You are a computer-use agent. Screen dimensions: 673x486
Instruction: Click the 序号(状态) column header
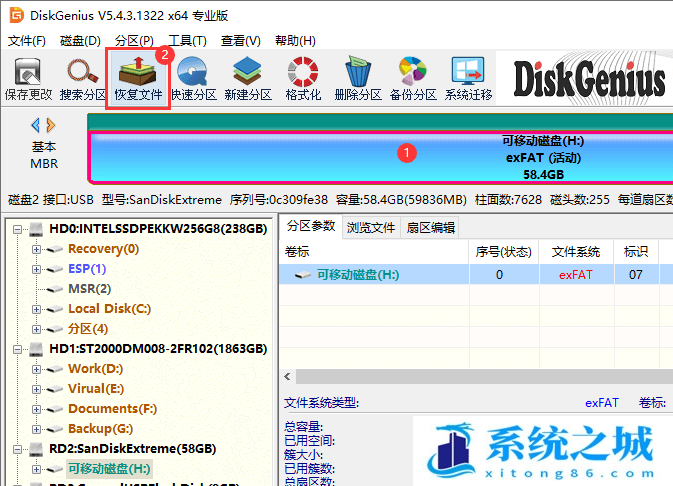pos(504,252)
